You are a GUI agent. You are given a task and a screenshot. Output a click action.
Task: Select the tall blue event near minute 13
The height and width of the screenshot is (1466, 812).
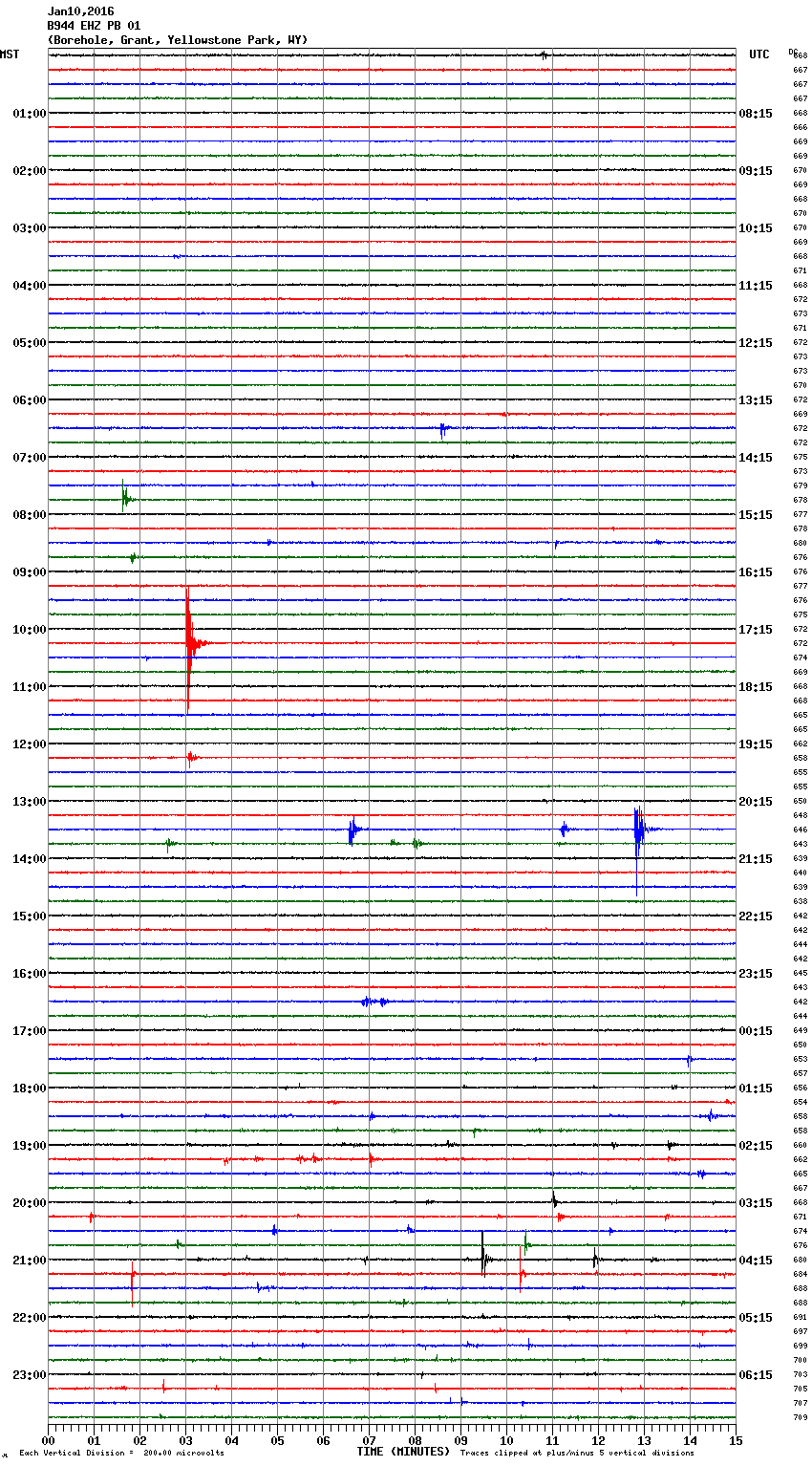637,830
